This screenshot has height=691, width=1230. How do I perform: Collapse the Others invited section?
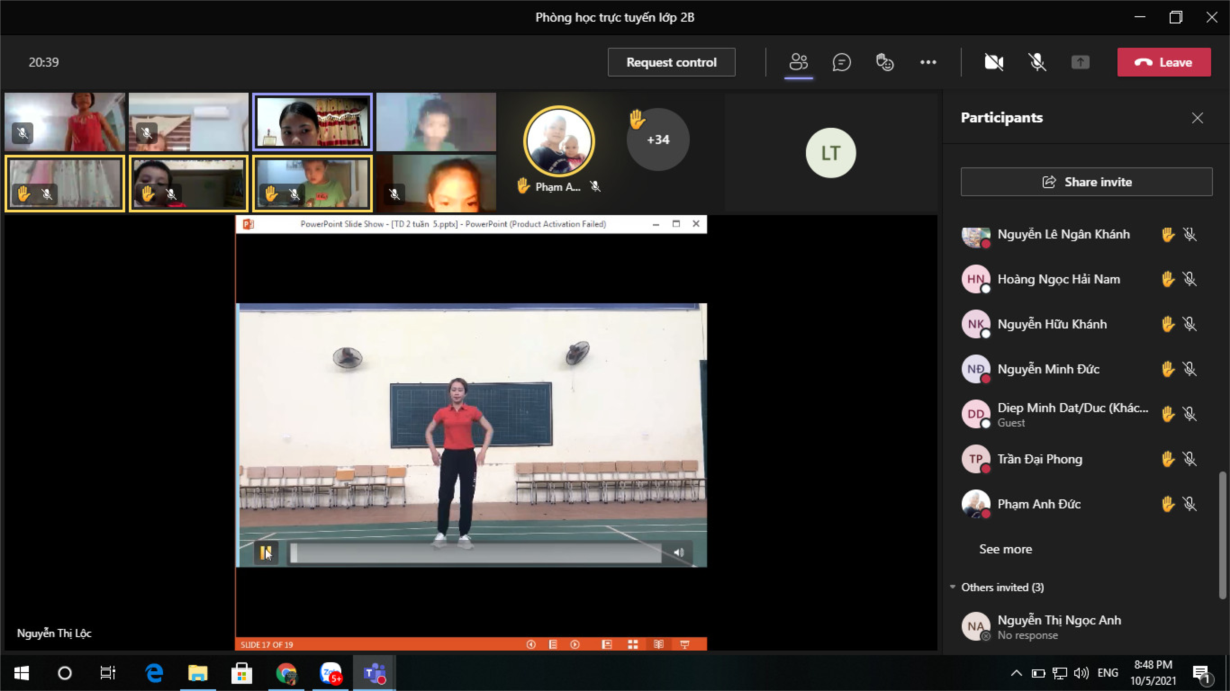tap(953, 587)
